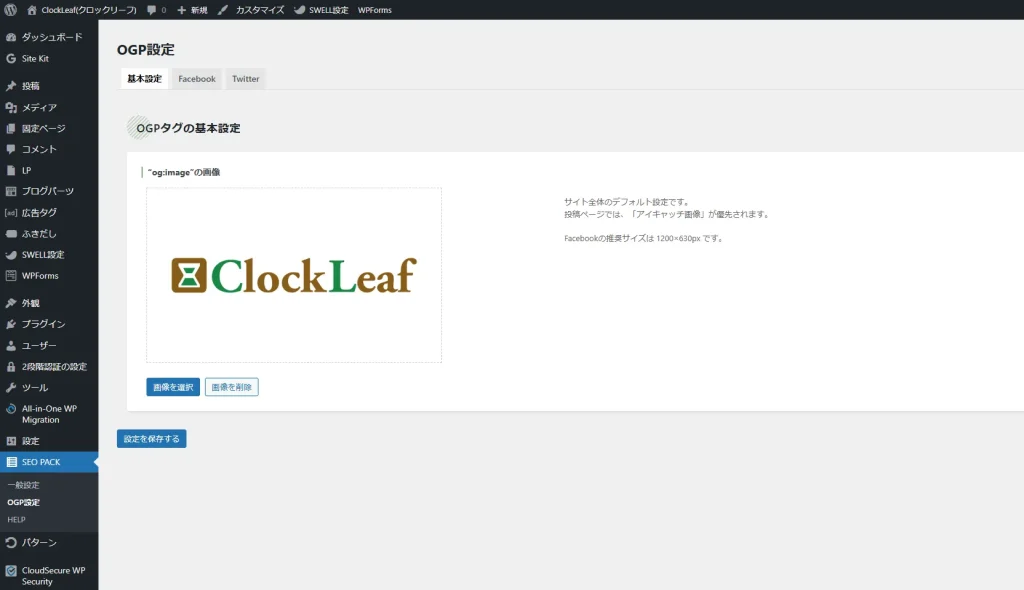1024x590 pixels.
Task: Open Tools via the wrench icon
Action: click(x=11, y=387)
